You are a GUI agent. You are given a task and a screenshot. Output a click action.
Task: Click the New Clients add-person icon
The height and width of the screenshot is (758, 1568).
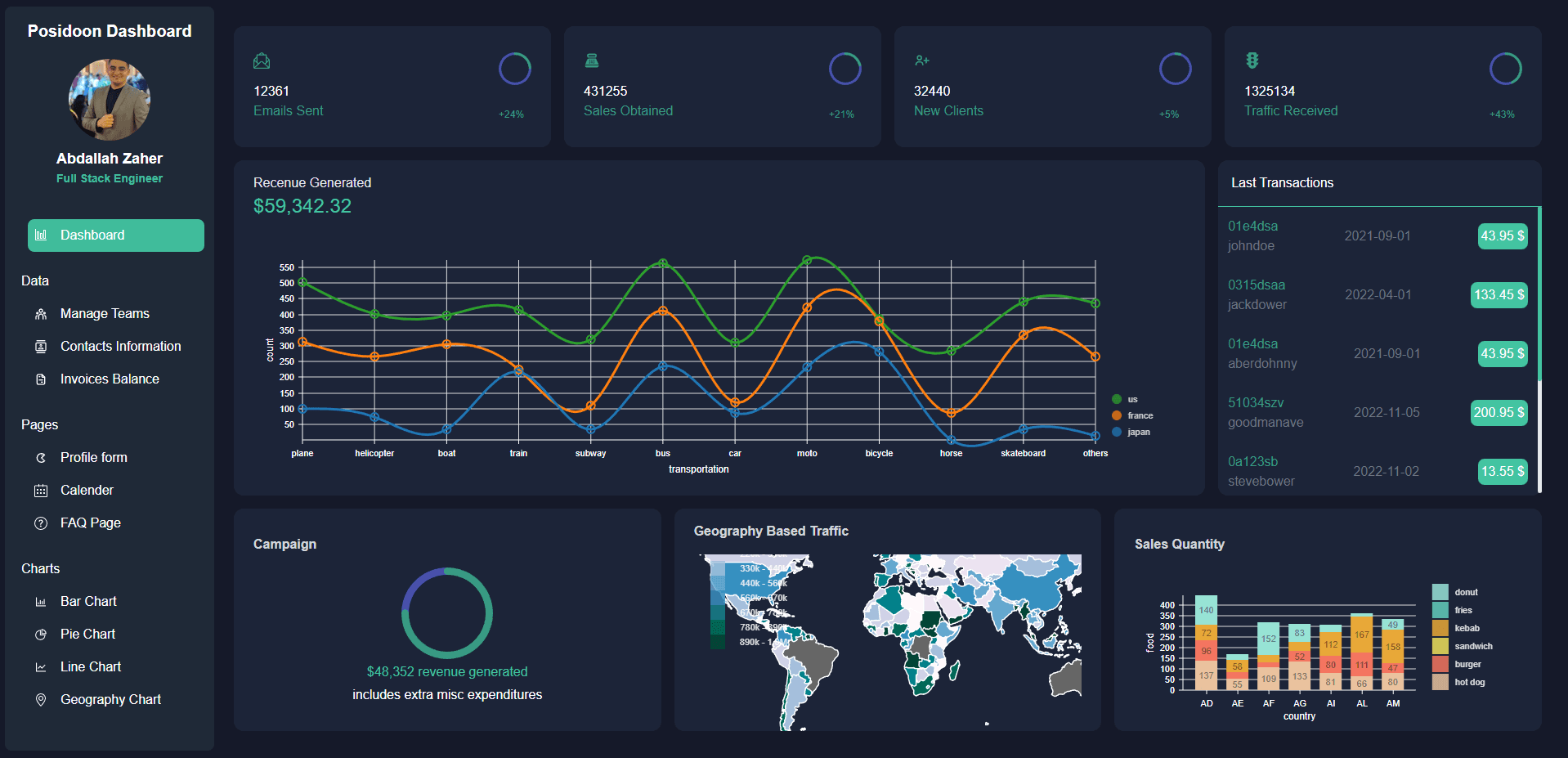(x=921, y=61)
